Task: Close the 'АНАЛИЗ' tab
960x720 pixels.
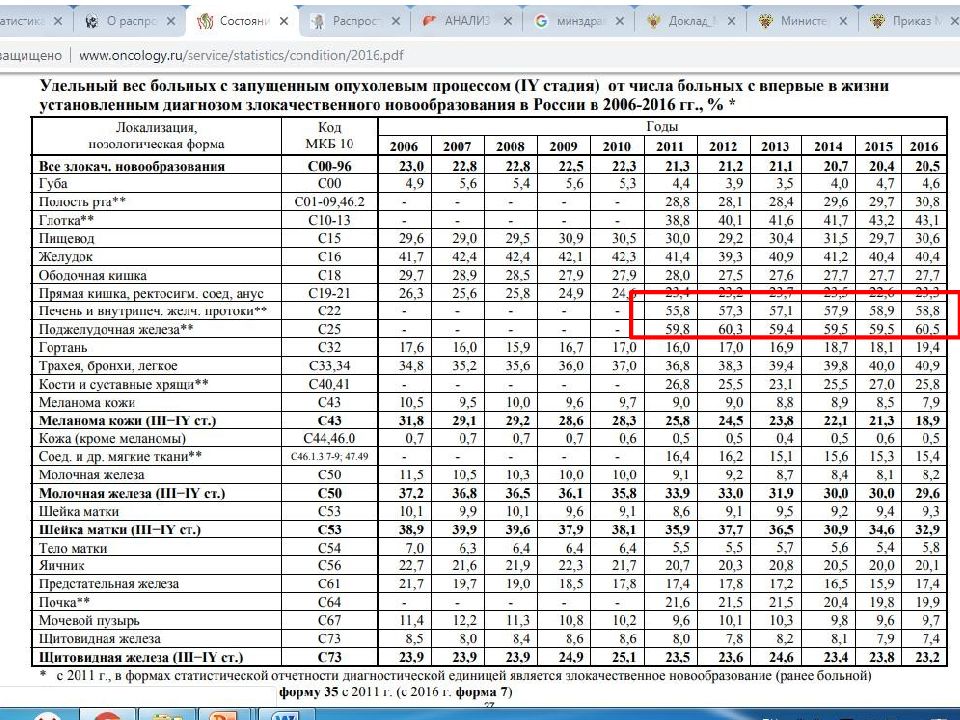Action: [x=508, y=21]
